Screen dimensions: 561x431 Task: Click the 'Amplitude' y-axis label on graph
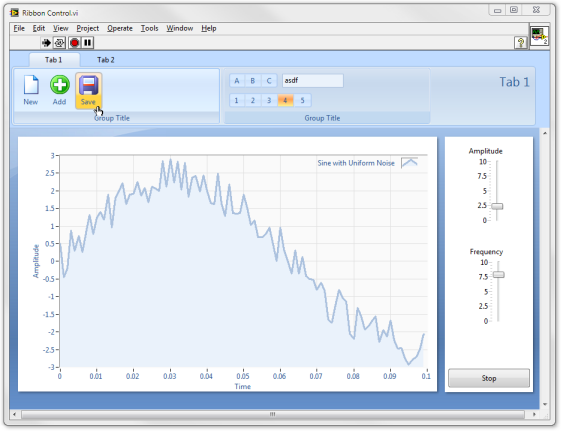click(36, 261)
